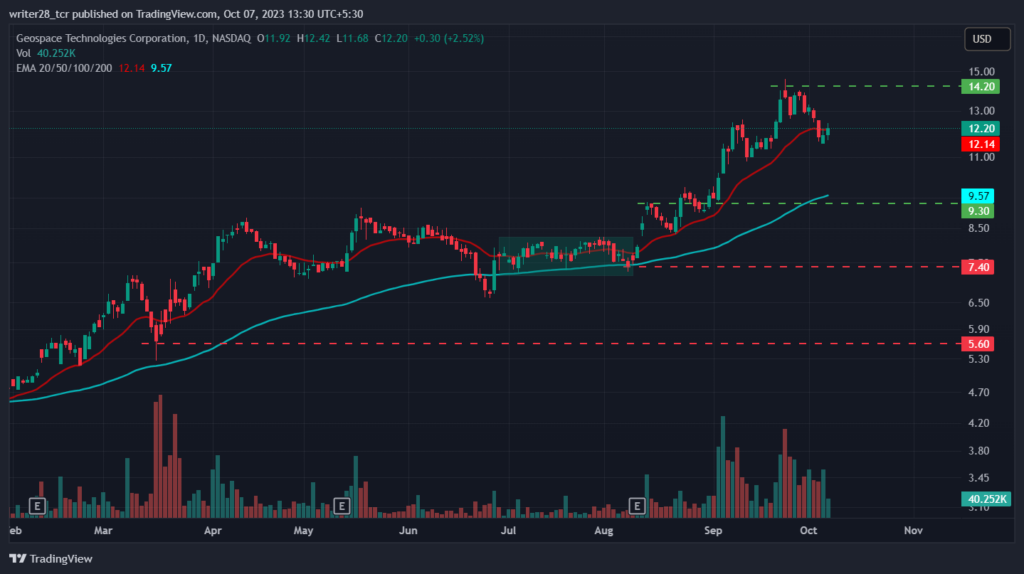This screenshot has width=1024, height=574.
Task: Open the USD currency selector
Action: [987, 39]
